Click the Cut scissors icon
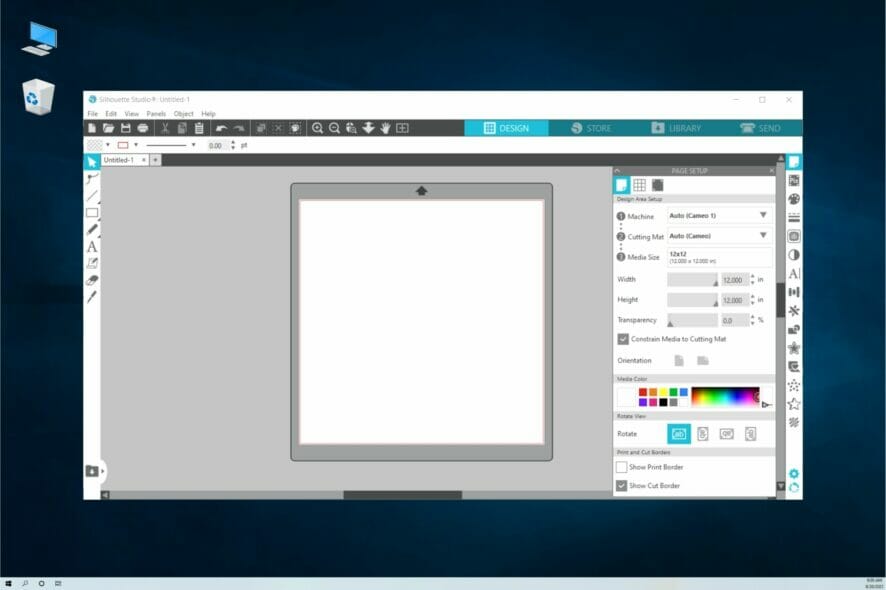This screenshot has height=590, width=886. click(x=165, y=128)
